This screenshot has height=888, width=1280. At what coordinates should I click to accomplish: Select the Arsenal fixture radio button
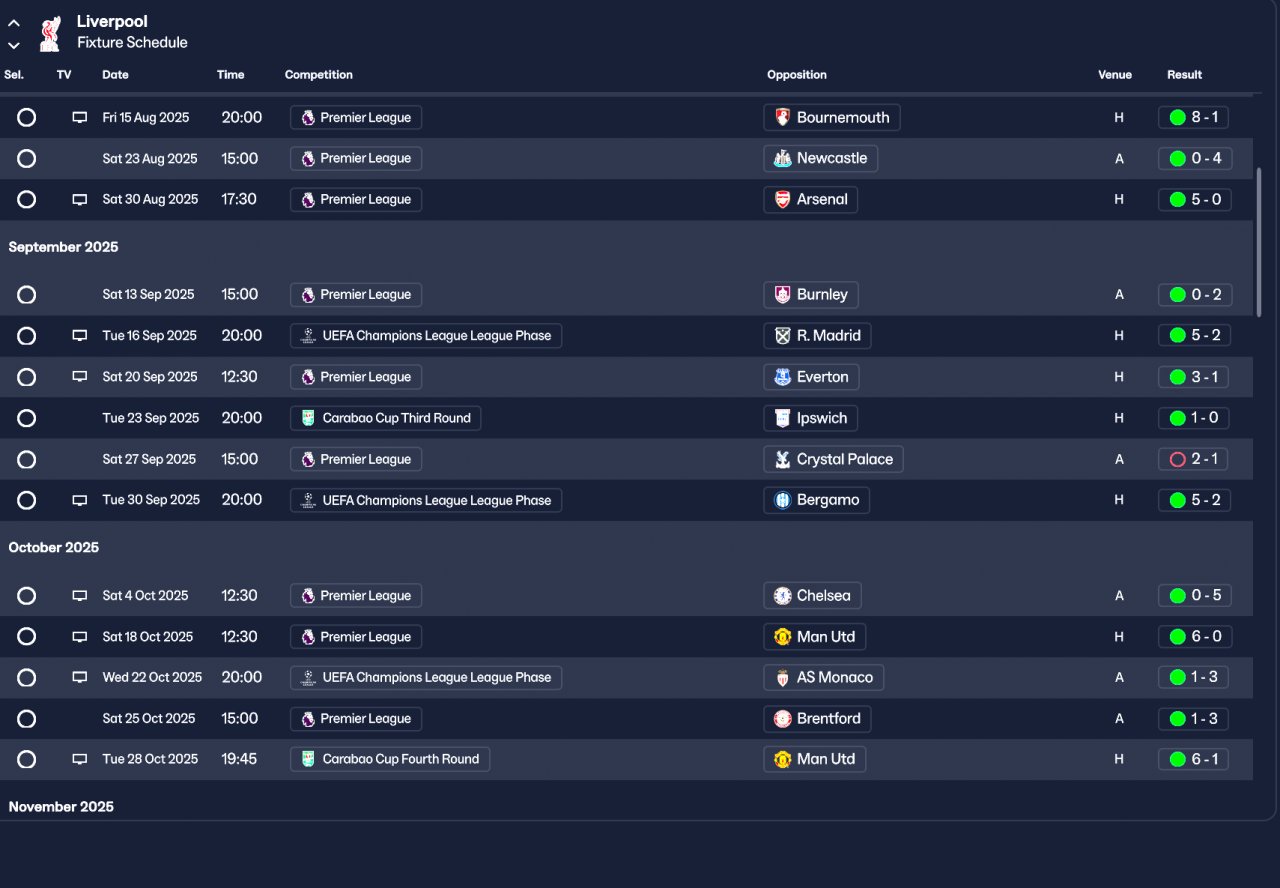pyautogui.click(x=27, y=200)
